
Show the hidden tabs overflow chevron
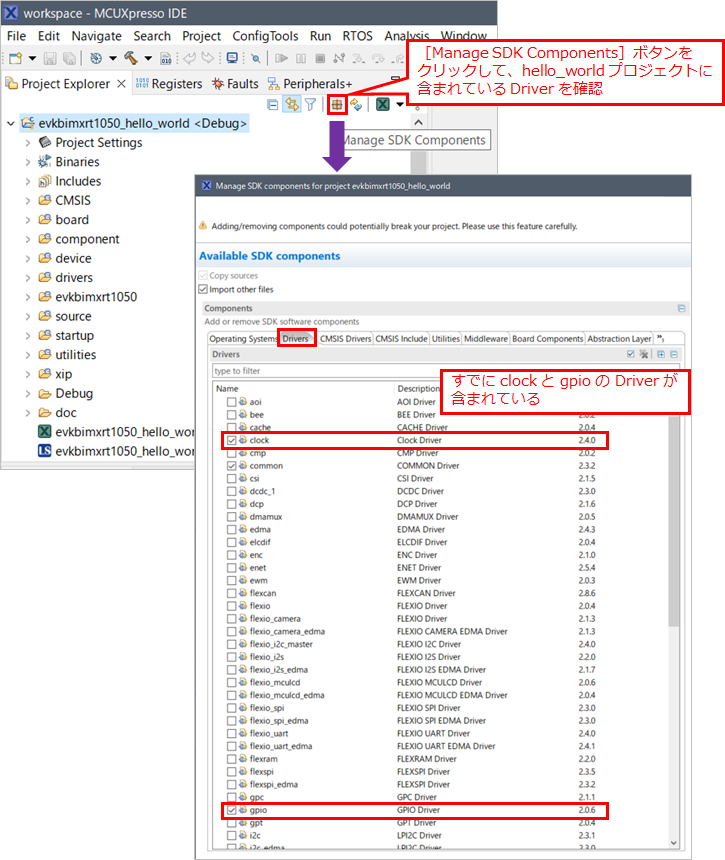point(661,338)
